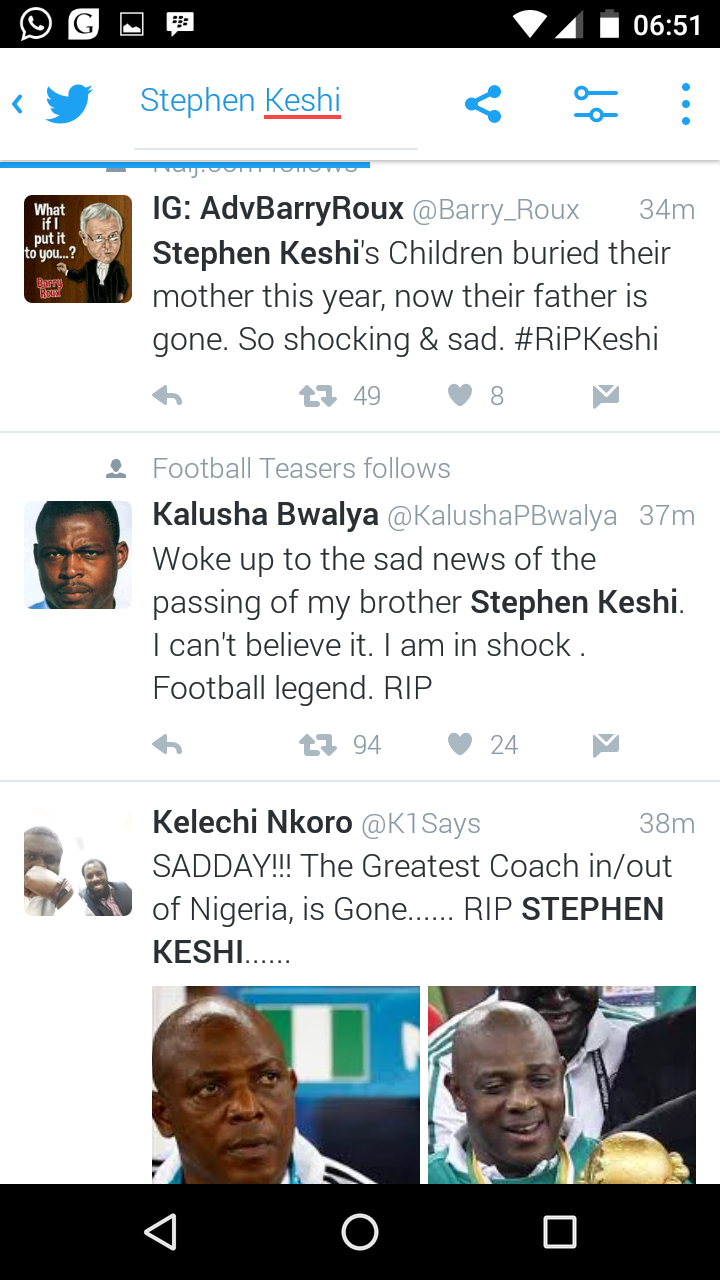Tap the Stephen Keshi search field
This screenshot has height=1280, width=720.
coord(275,101)
